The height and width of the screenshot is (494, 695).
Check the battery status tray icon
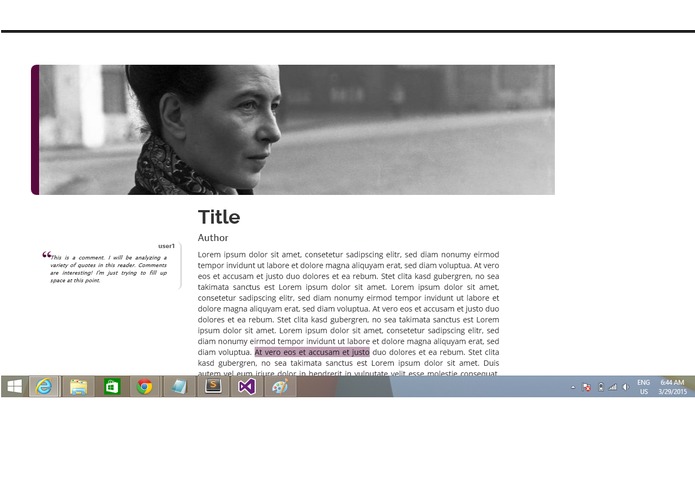601,387
